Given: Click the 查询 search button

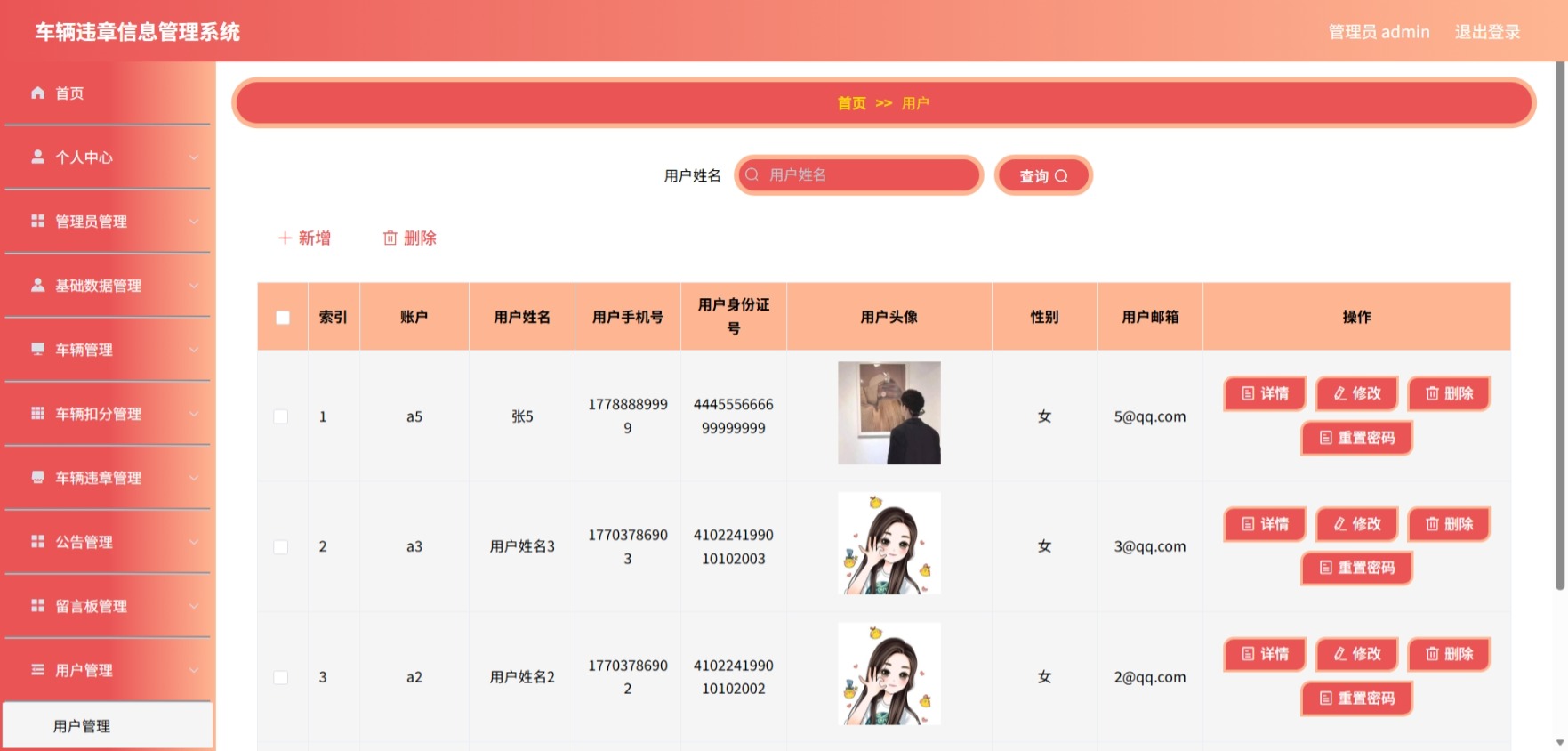Looking at the screenshot, I should (1043, 175).
